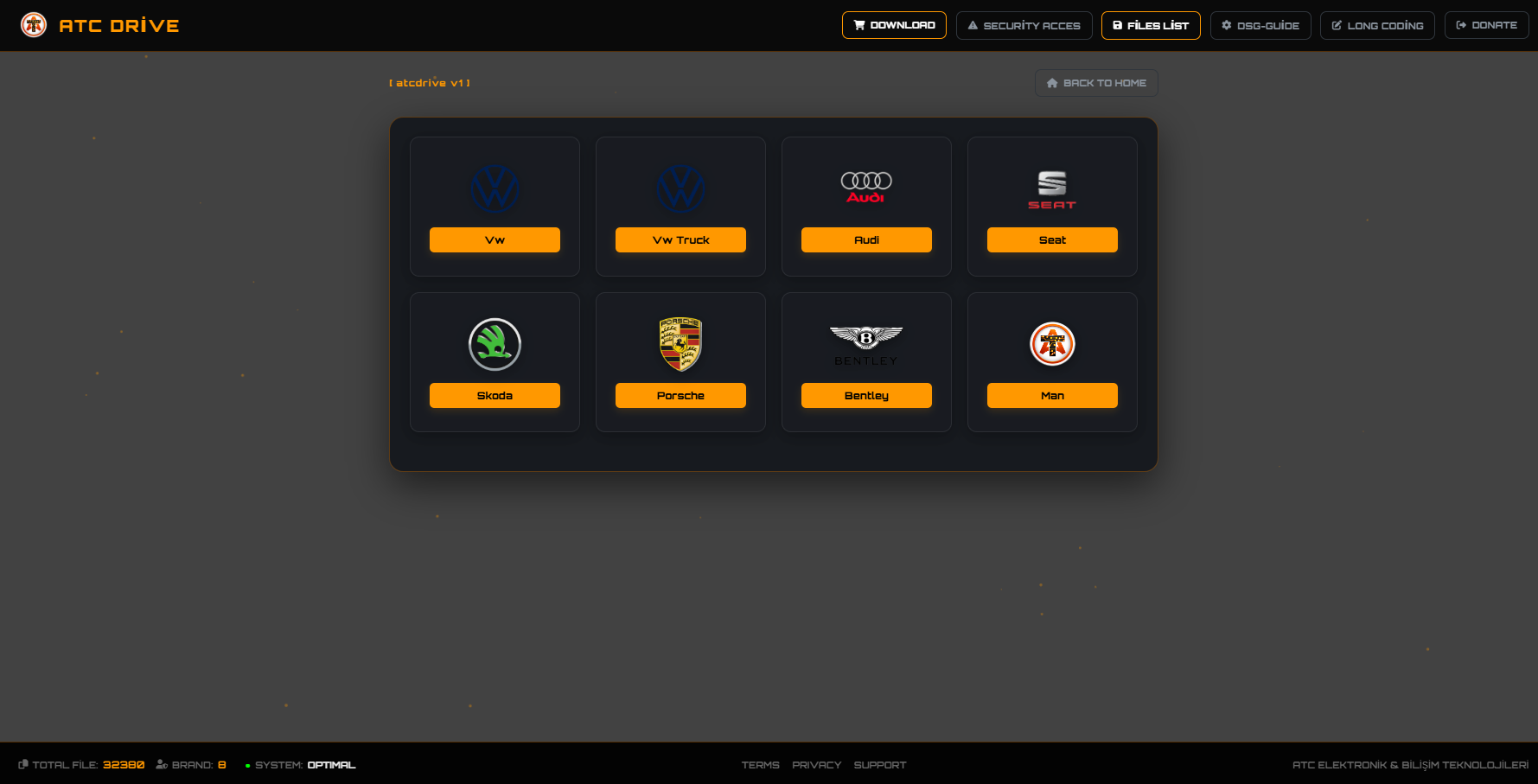Open the Support footer link
Screen dimensions: 1538x784
879,765
